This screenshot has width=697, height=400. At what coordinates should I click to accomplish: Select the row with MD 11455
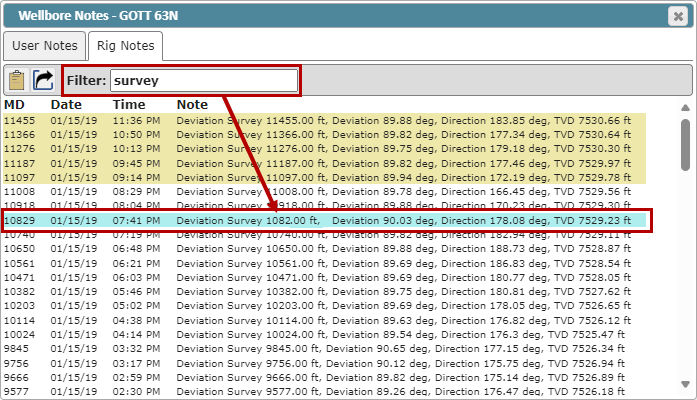tap(324, 120)
